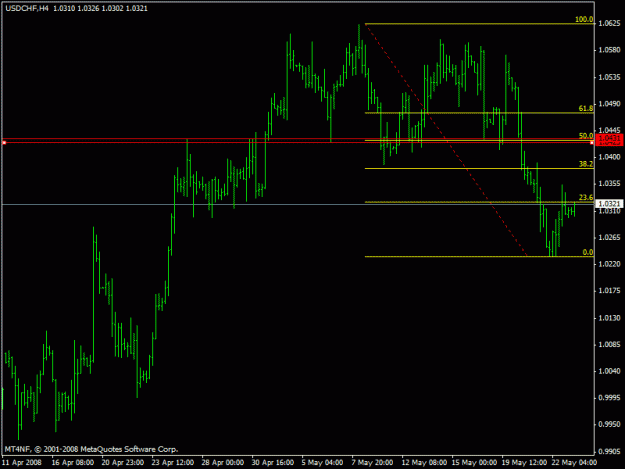The height and width of the screenshot is (469, 625).
Task: Click the 1.0220 price axis label
Action: point(609,264)
